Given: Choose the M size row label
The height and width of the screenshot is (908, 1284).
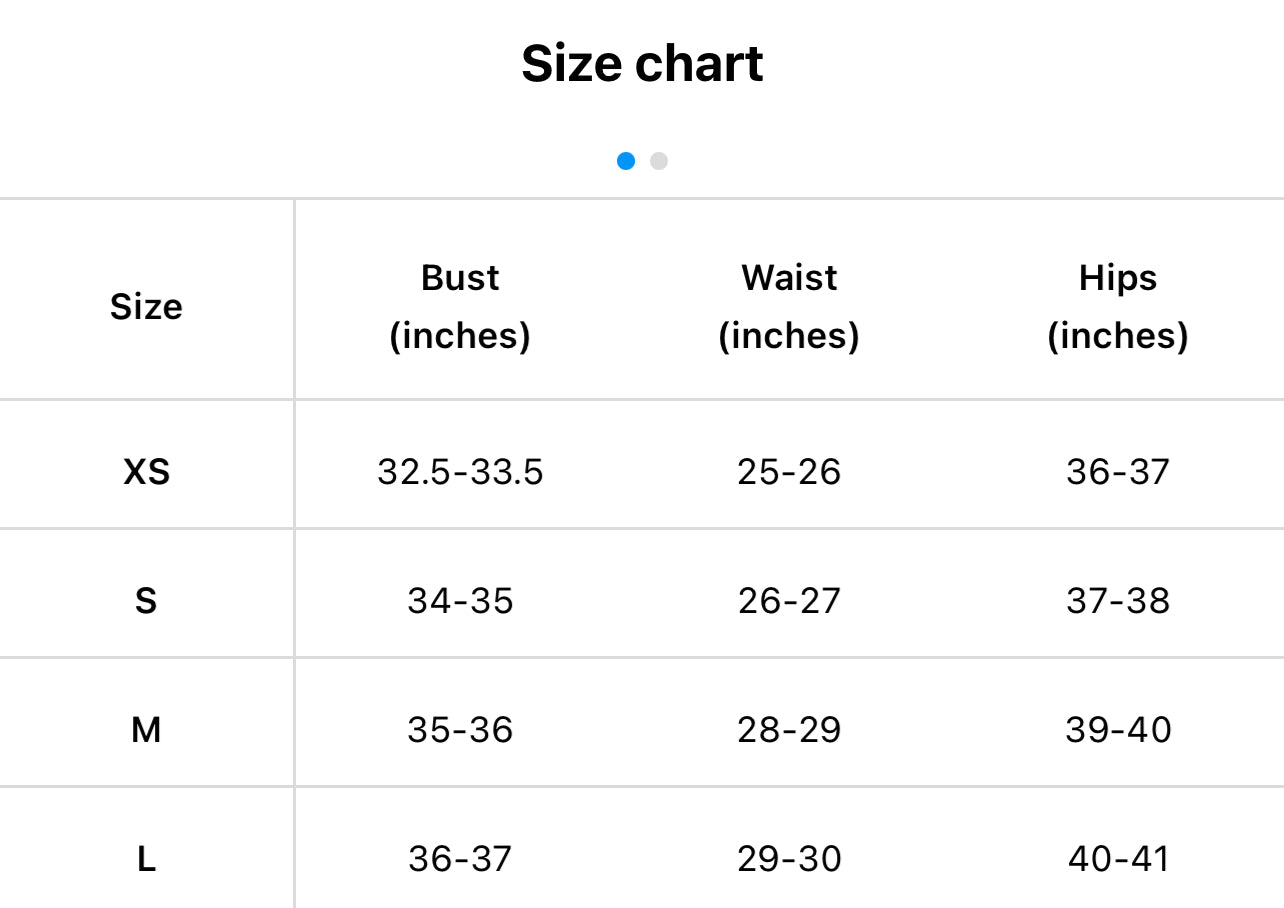Looking at the screenshot, I should 146,730.
